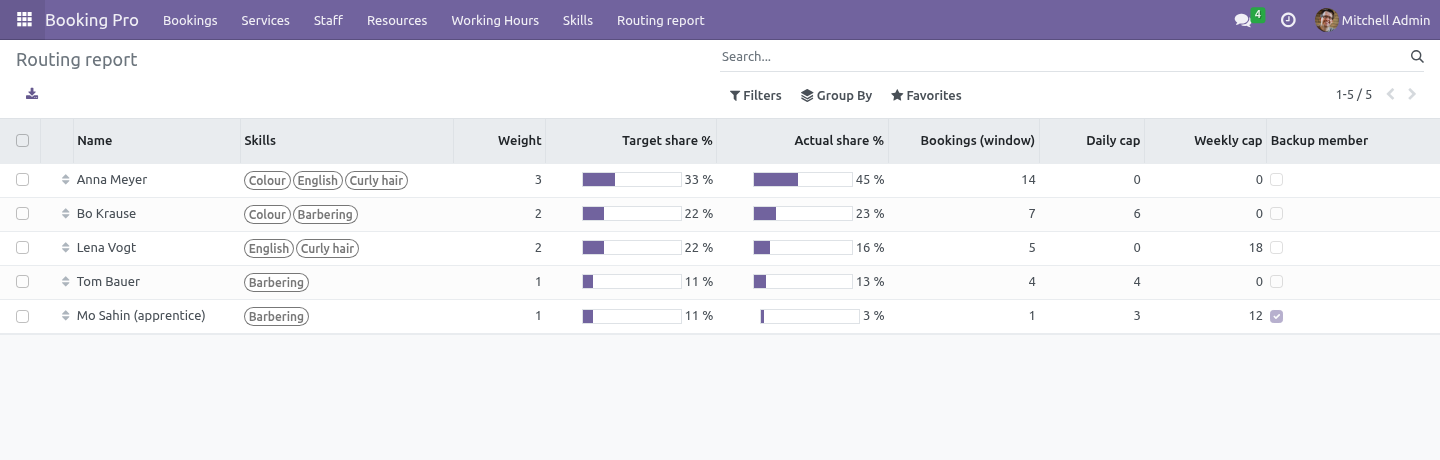Open the Skills menu

click(x=578, y=20)
